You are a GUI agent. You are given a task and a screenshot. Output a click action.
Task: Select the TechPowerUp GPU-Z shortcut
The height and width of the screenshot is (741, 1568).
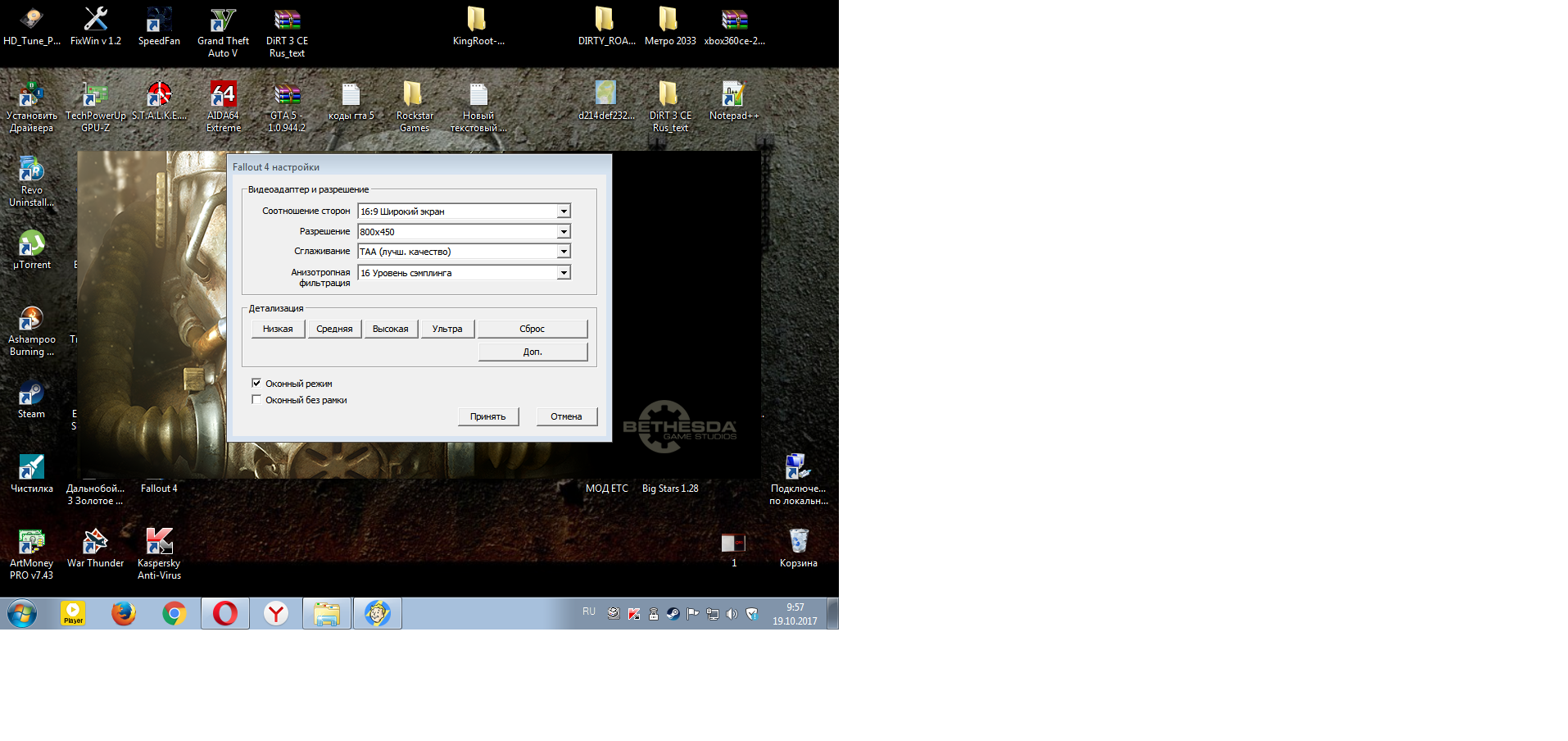coord(96,107)
